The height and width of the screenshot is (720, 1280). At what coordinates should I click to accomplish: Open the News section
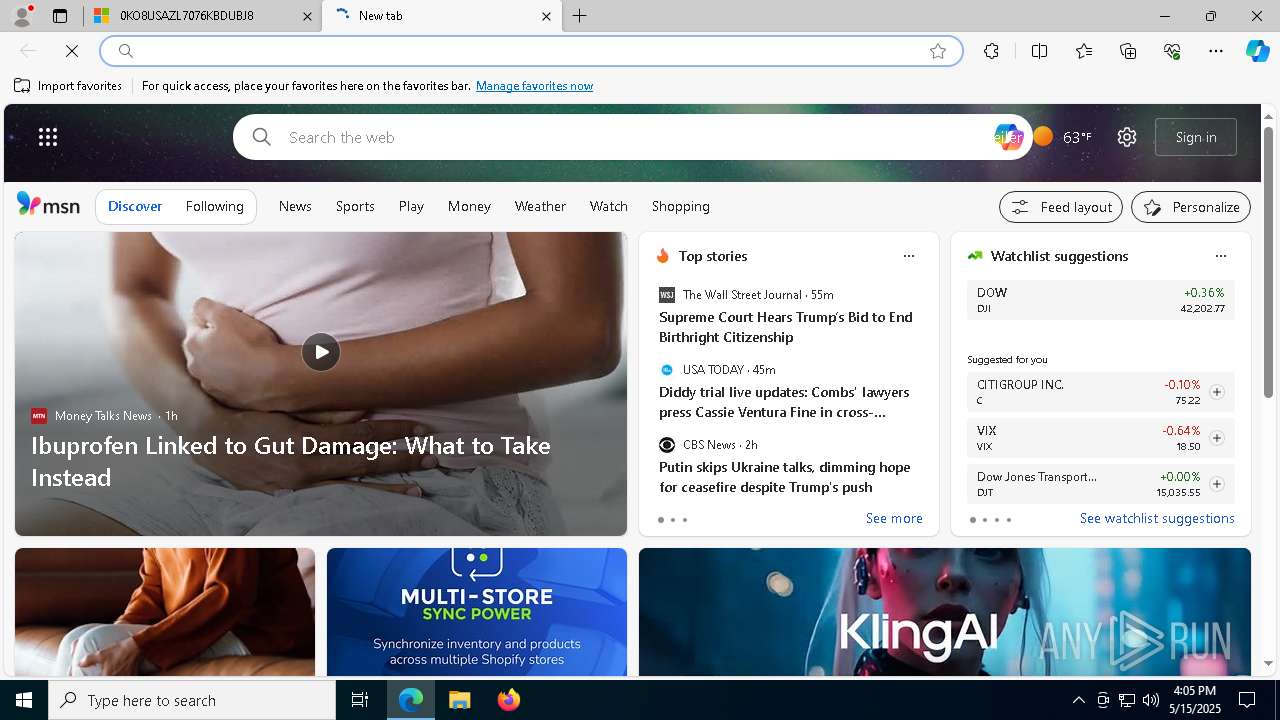(x=295, y=206)
